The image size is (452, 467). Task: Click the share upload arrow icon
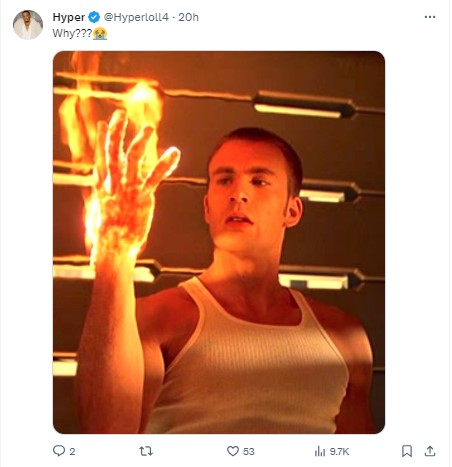430,451
